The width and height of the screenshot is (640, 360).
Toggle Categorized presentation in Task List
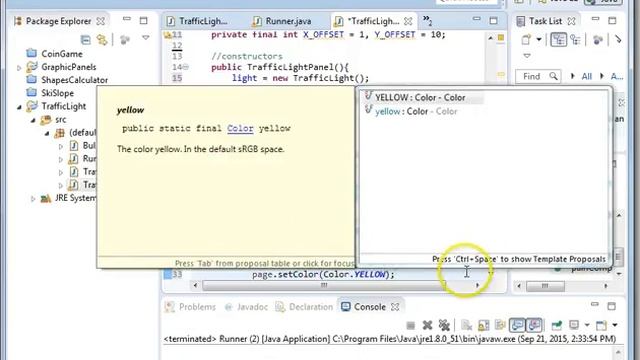coord(558,40)
